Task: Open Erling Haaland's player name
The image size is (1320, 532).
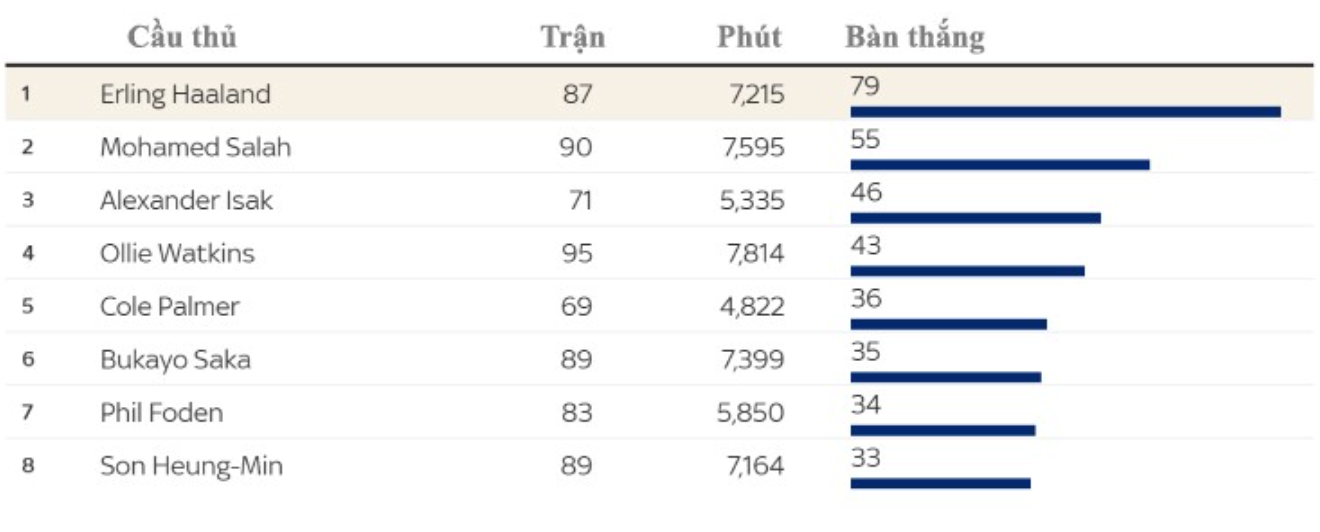Action: [x=185, y=94]
